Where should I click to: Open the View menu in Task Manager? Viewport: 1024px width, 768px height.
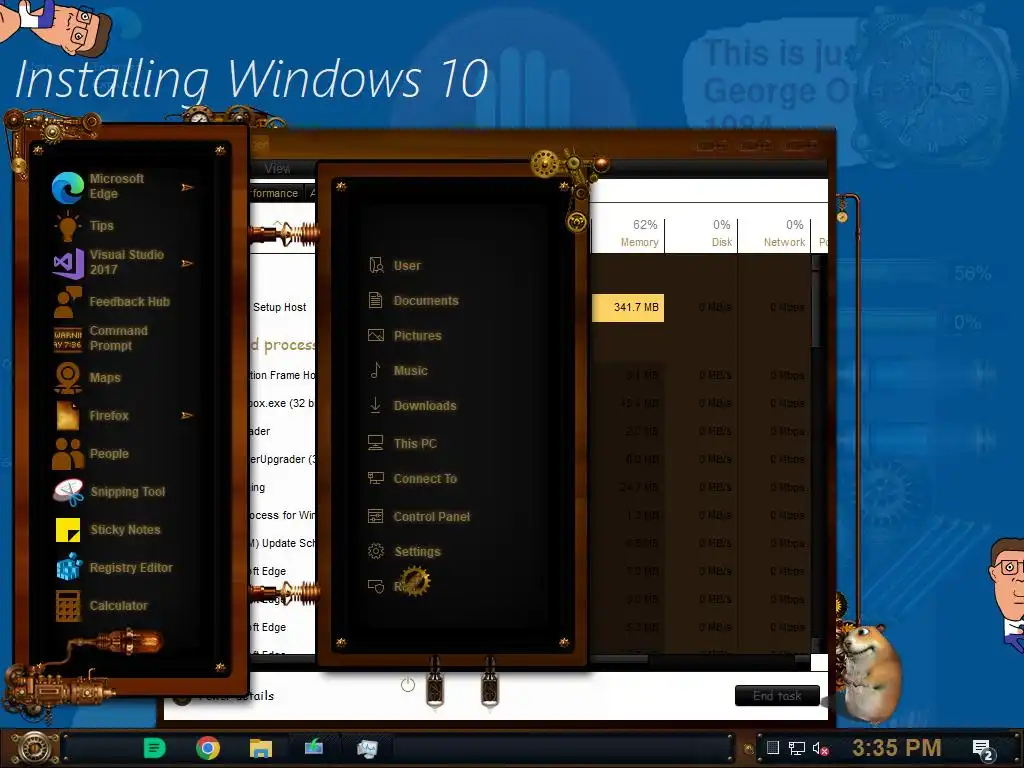(x=277, y=168)
